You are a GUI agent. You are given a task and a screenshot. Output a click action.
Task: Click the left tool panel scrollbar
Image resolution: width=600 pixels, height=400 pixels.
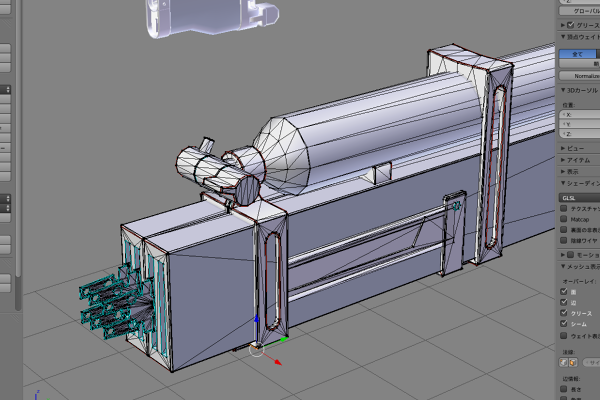pyautogui.click(x=18, y=138)
